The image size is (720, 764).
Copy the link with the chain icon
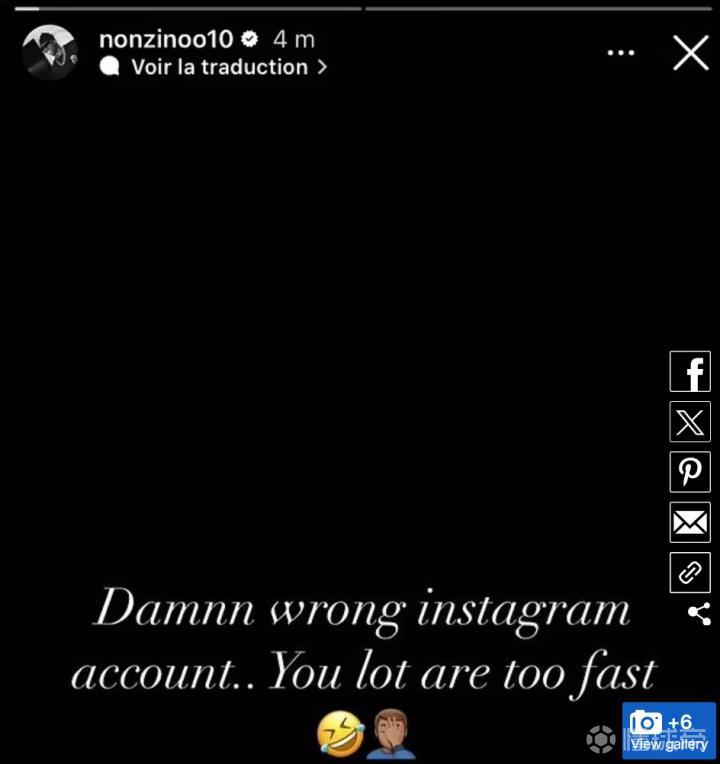click(690, 573)
